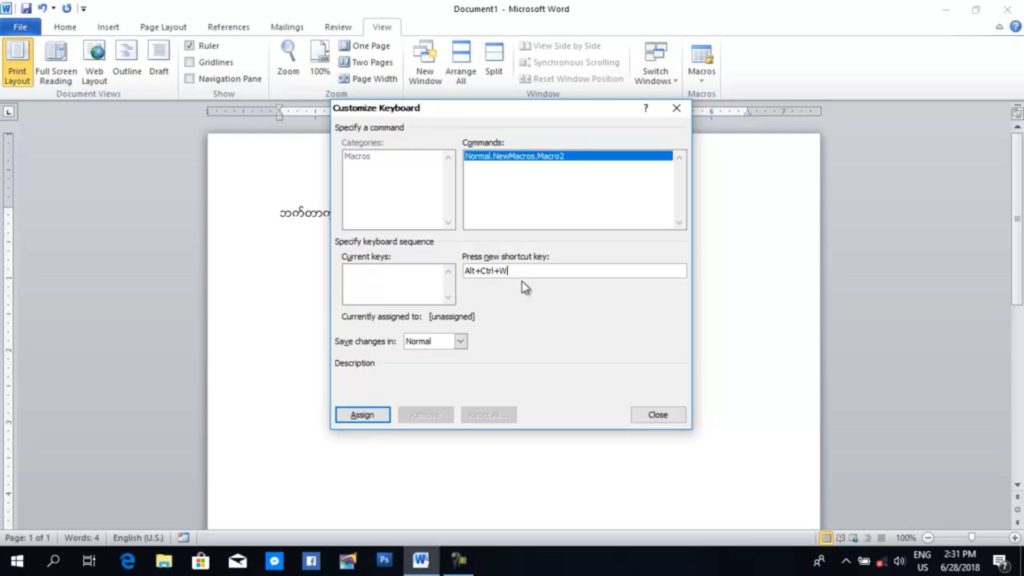Open Windows Start menu

[x=17, y=560]
